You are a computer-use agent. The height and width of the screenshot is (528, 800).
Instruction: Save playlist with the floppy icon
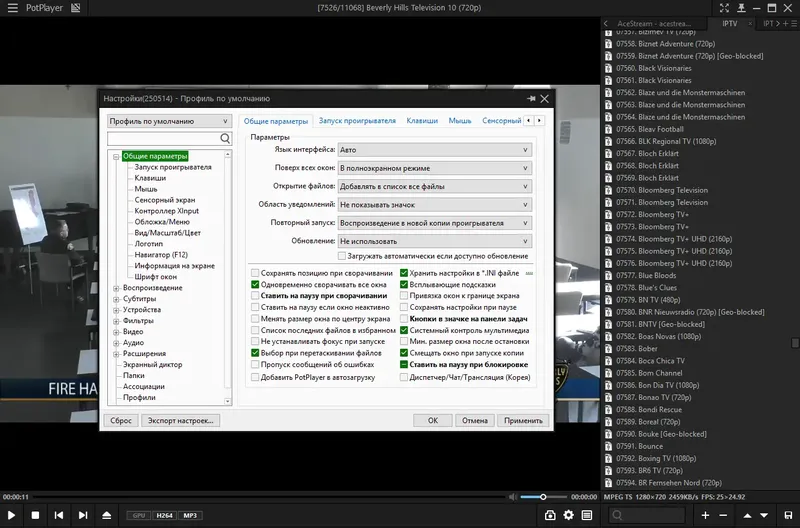click(x=788, y=515)
